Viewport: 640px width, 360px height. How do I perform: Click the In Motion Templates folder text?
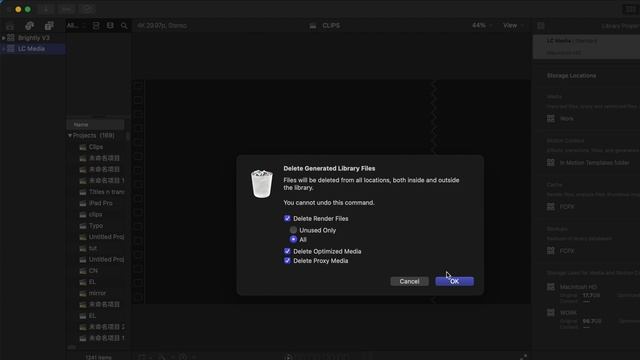click(x=594, y=162)
